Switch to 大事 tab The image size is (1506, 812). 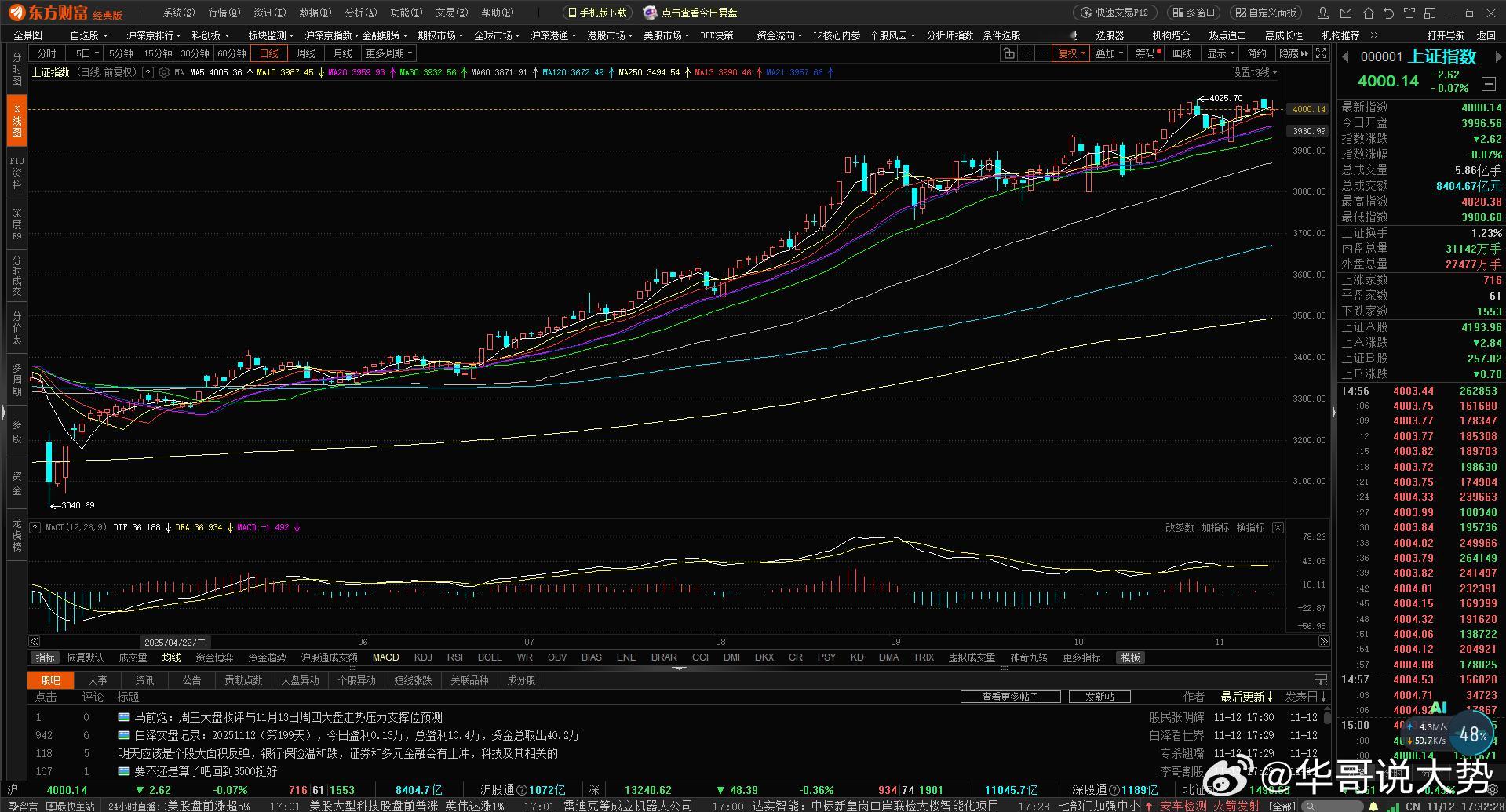pos(97,680)
